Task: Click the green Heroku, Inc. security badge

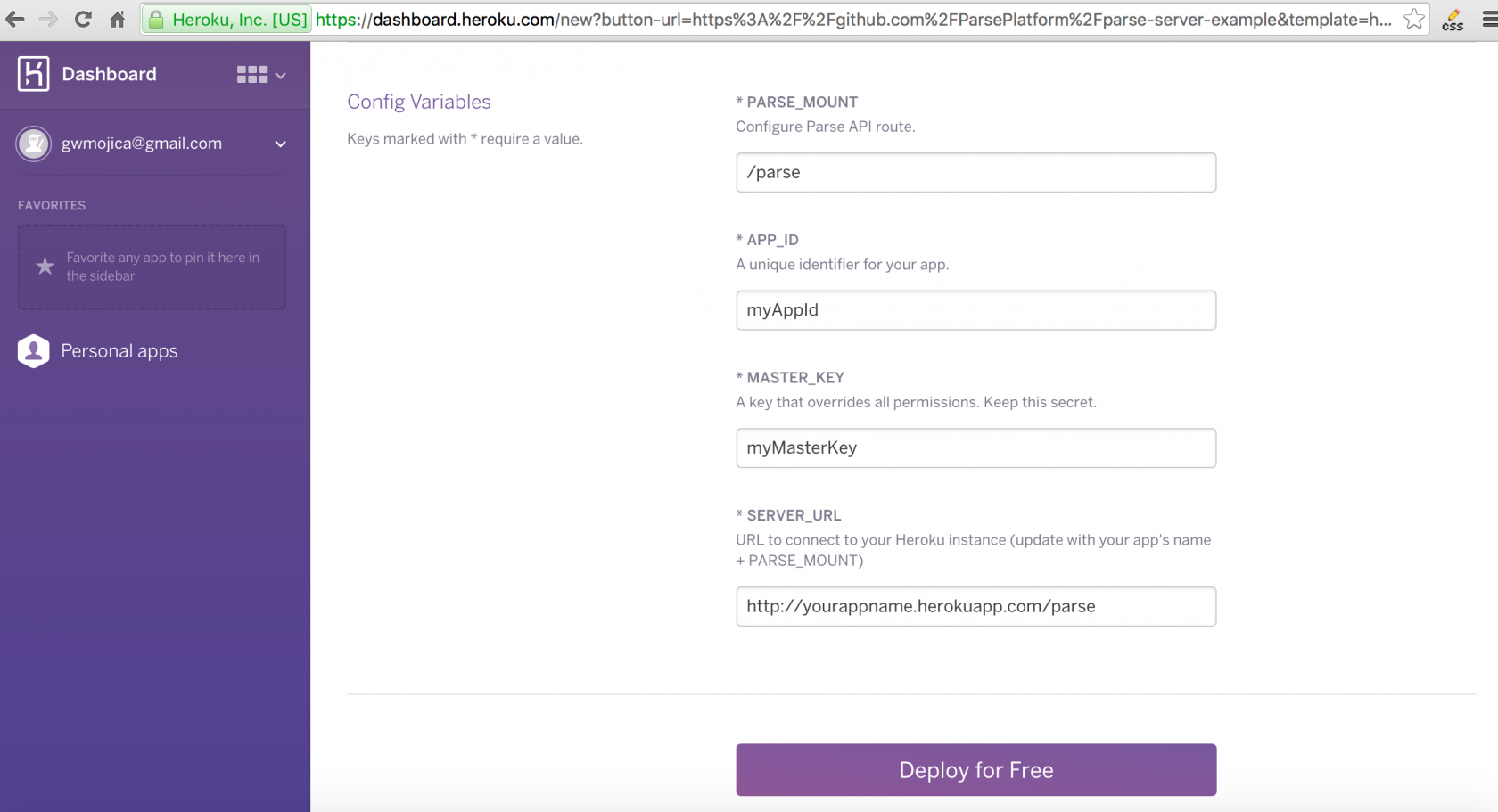Action: coord(228,19)
